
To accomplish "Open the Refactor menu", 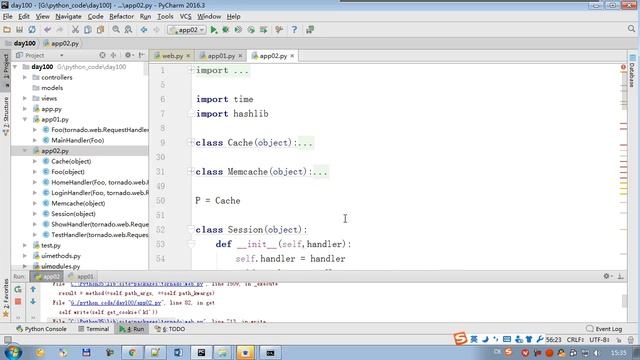I will (121, 16).
